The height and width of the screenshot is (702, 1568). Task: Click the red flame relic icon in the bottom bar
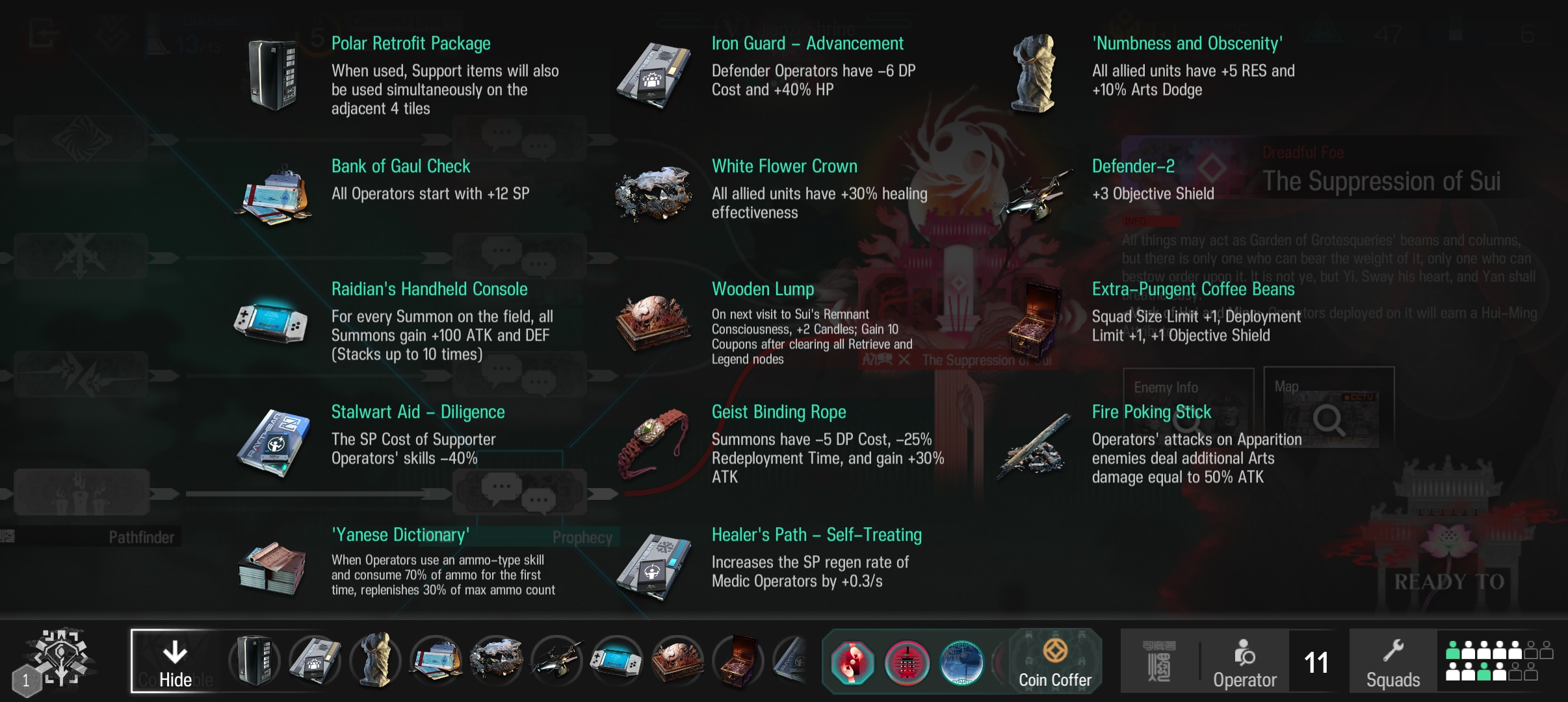(x=853, y=663)
